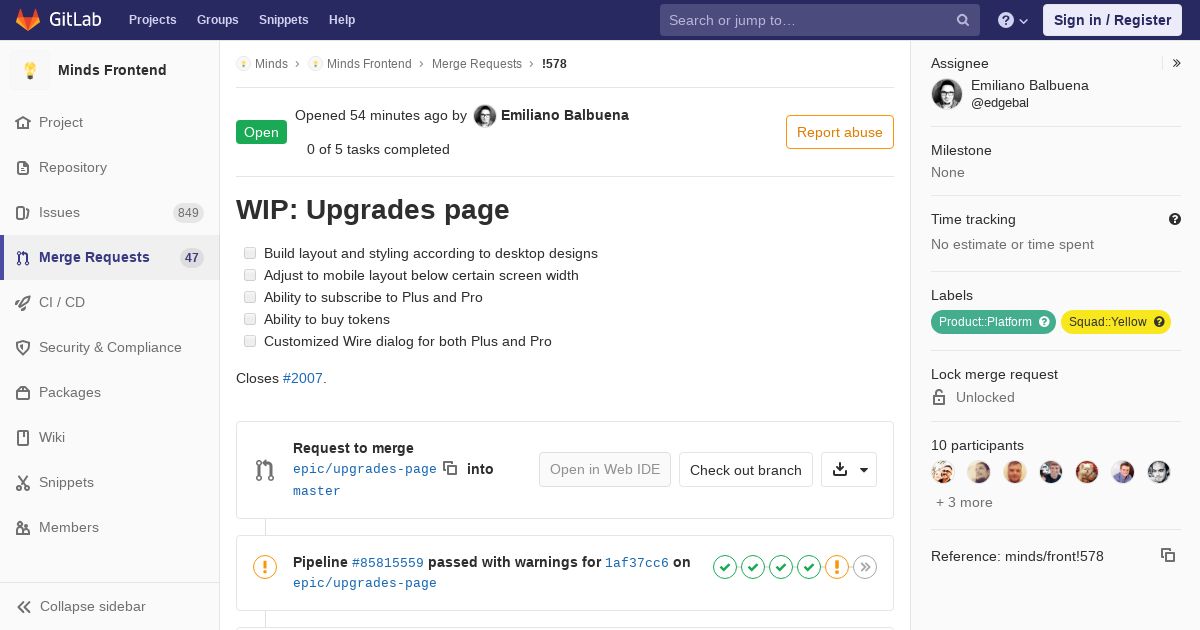Open pipeline #85815559 link

pyautogui.click(x=388, y=563)
